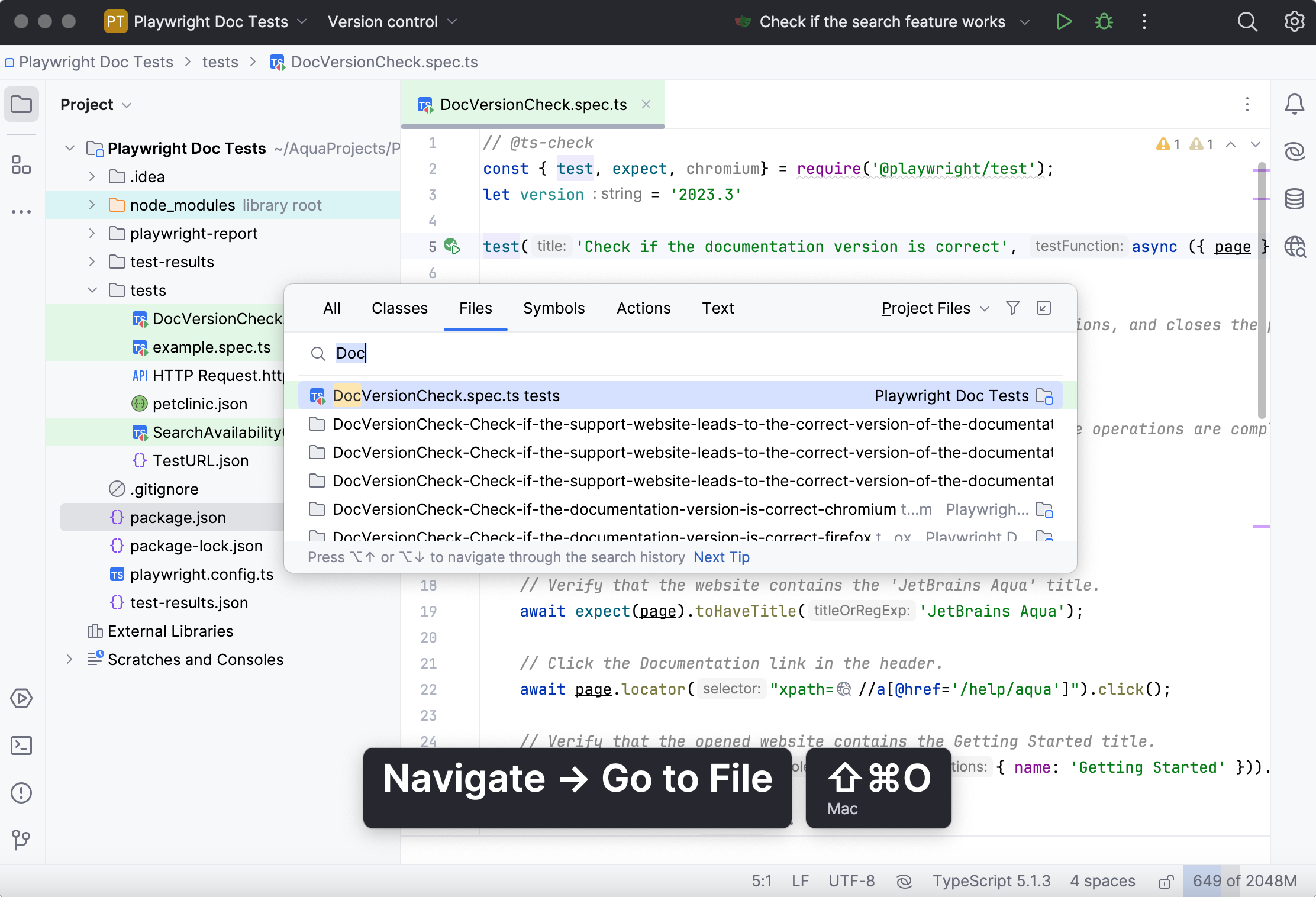Open the Structure tool window icon
Viewport: 1316px width, 897px height.
point(21,165)
